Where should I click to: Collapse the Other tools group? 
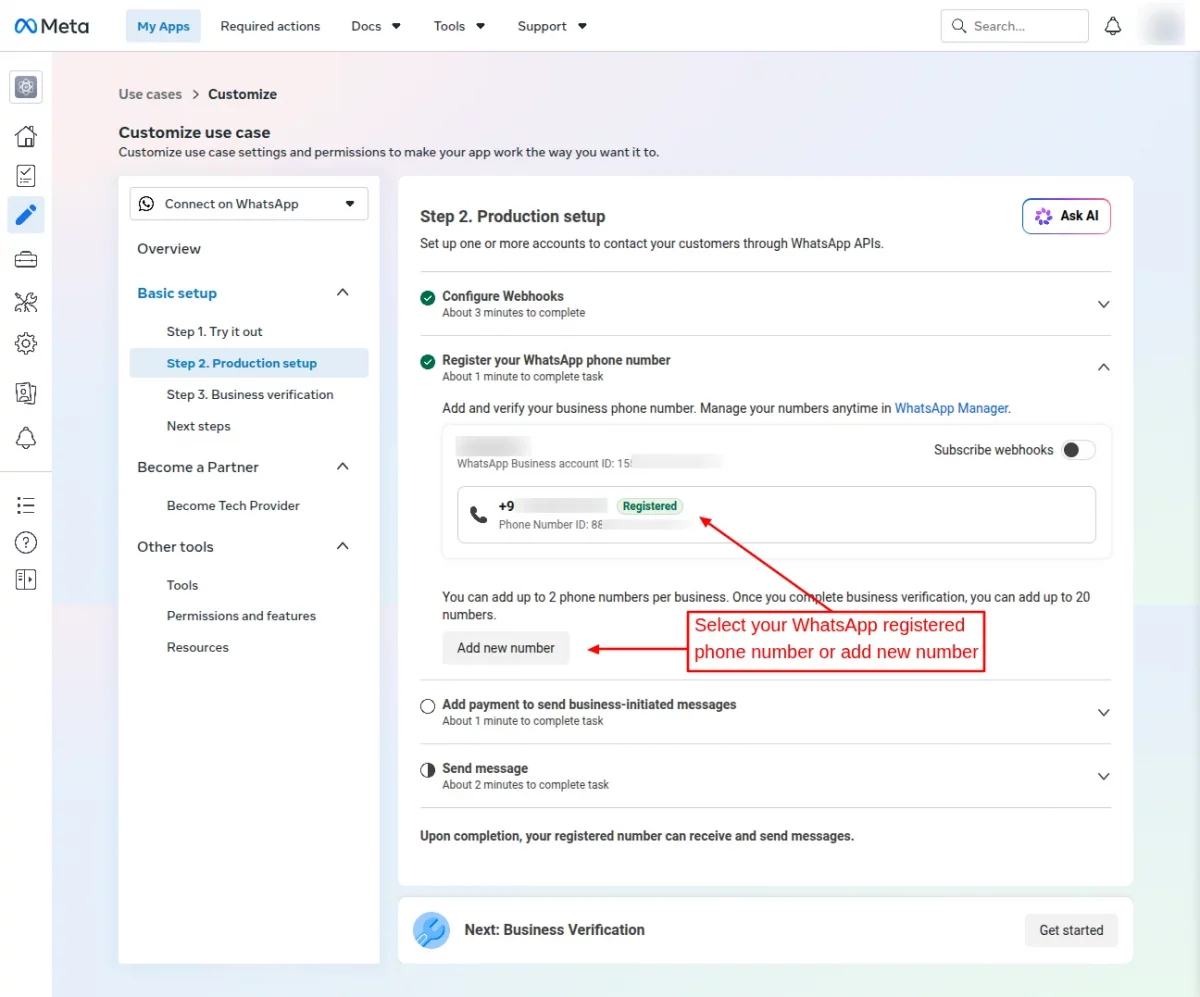(342, 546)
